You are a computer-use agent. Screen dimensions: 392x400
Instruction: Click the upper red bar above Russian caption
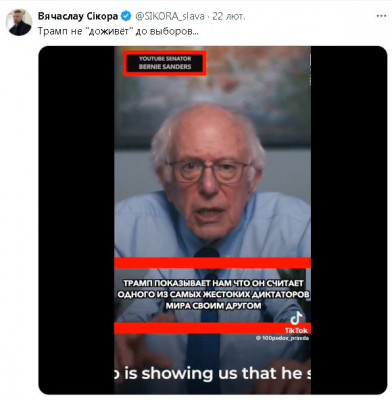212,263
